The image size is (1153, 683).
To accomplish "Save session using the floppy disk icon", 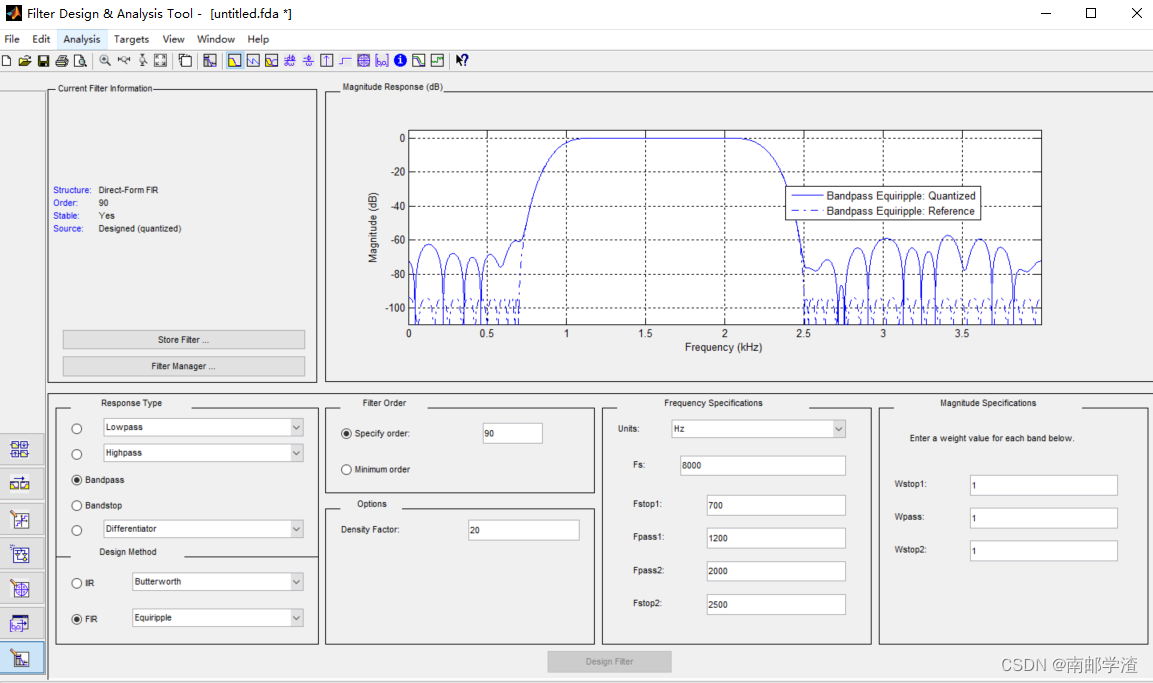I will tap(43, 60).
